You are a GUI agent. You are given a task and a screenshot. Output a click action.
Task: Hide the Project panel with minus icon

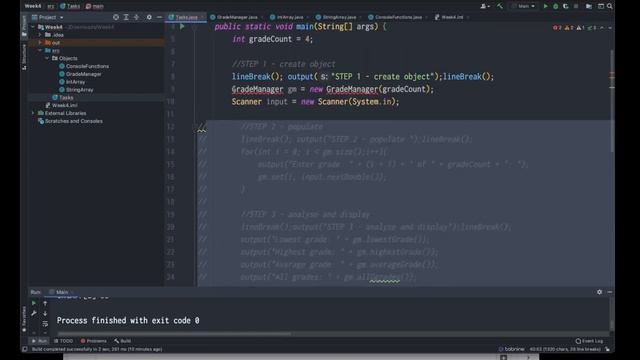(159, 17)
